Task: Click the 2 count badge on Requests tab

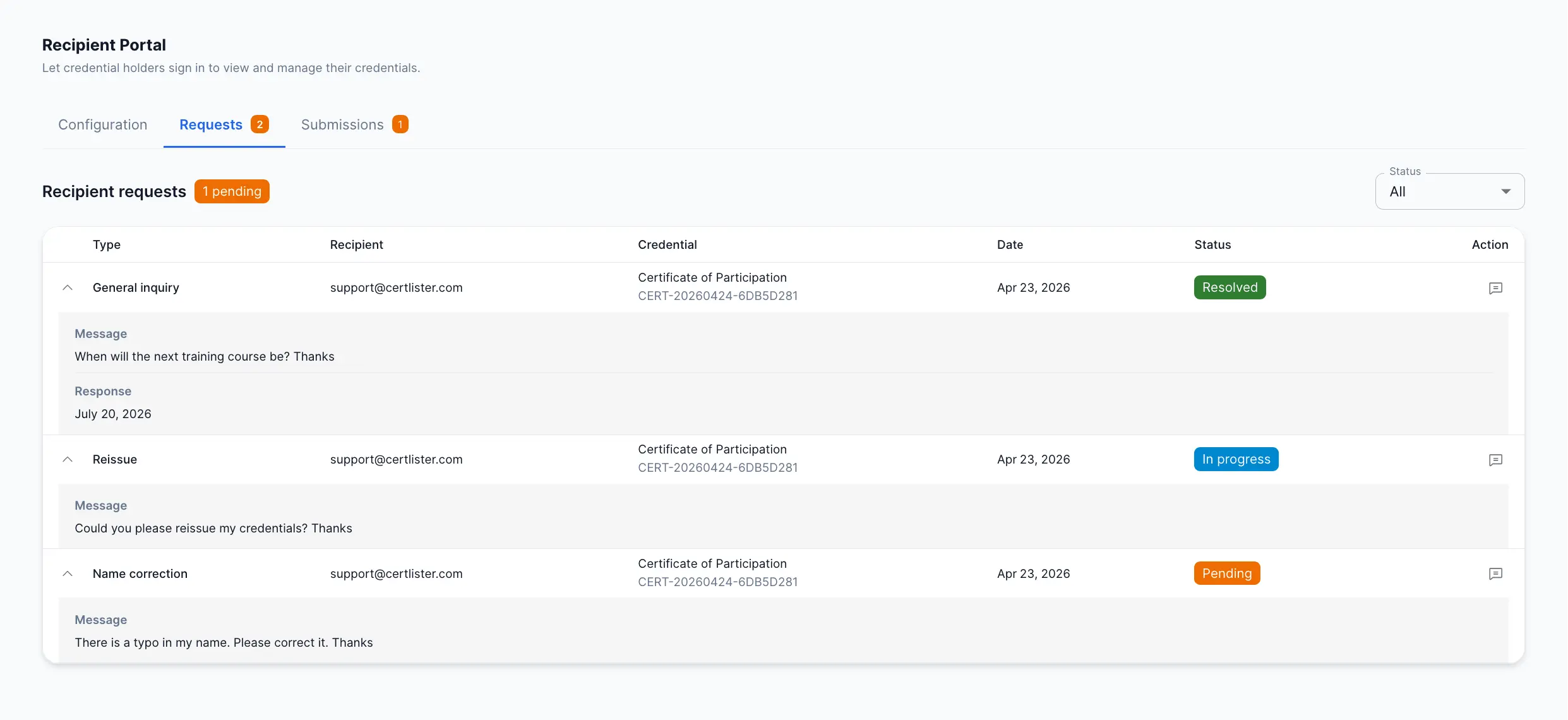Action: [260, 124]
